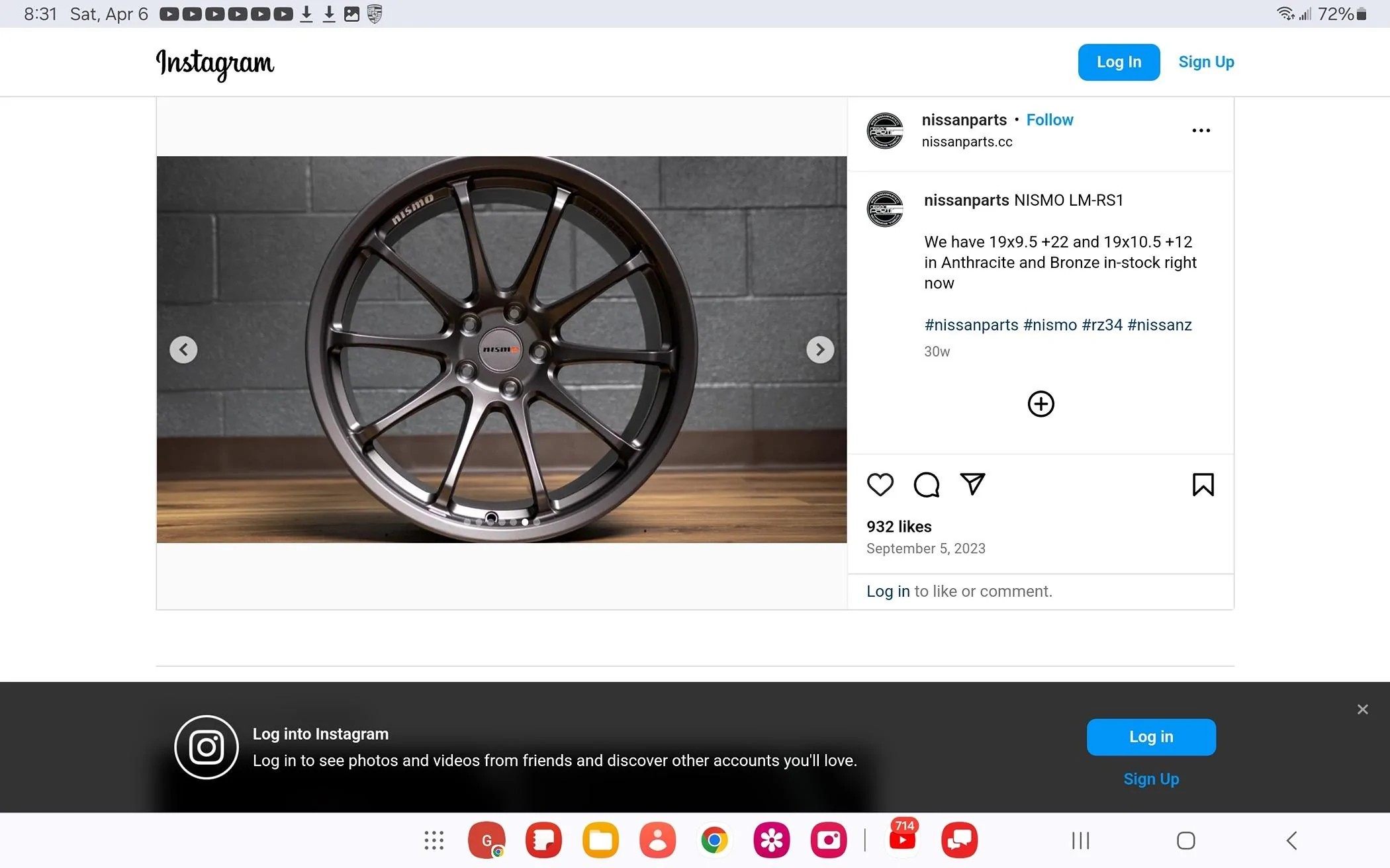Open the red chat app in taskbar
Viewport: 1390px width, 868px height.
[x=960, y=840]
